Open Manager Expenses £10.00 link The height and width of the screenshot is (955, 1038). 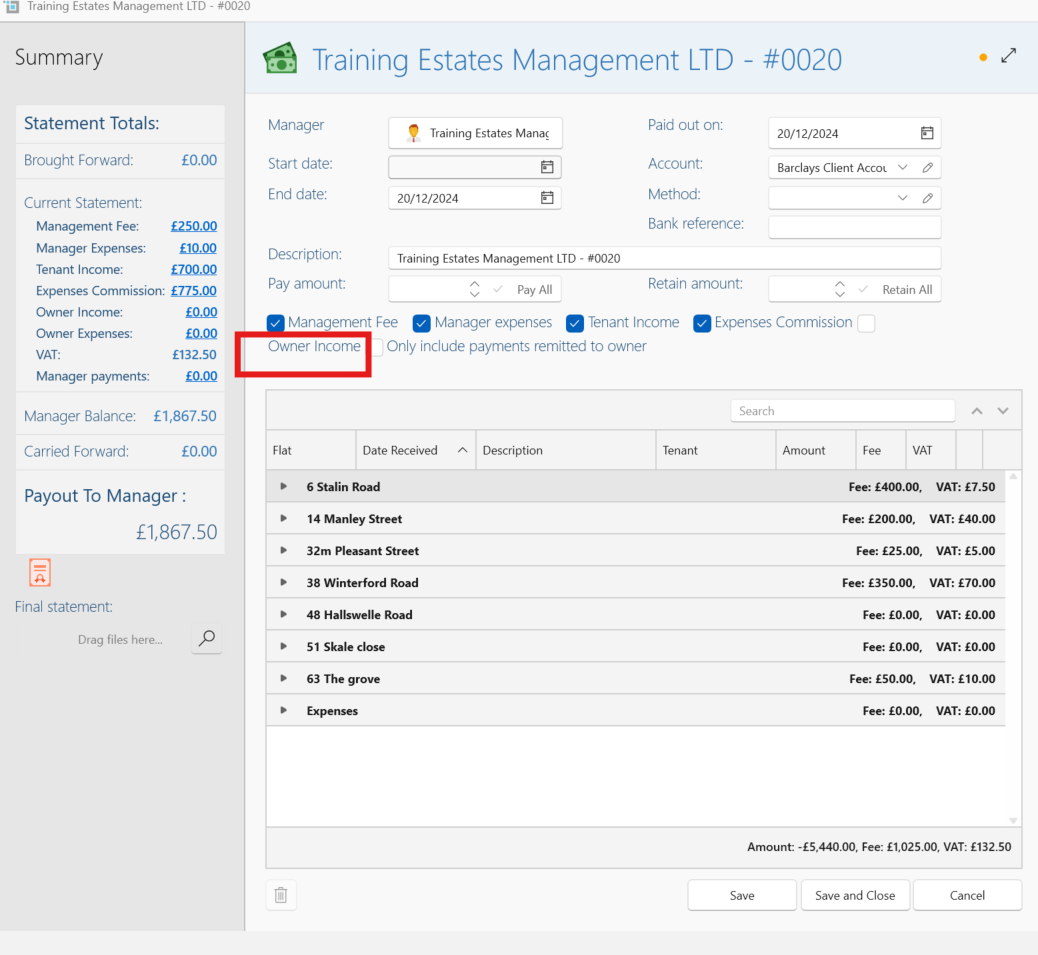click(x=198, y=248)
